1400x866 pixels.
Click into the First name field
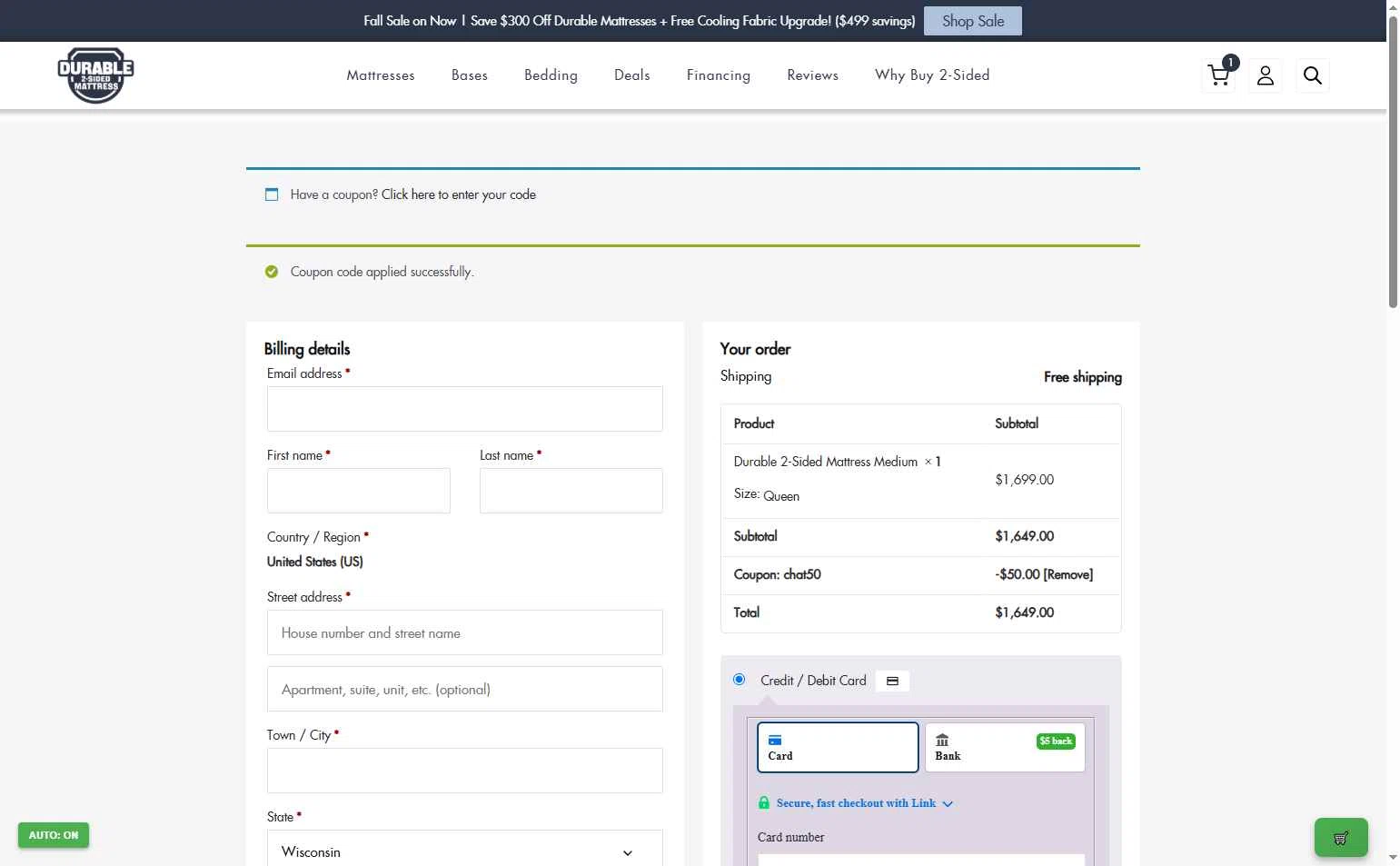point(359,491)
